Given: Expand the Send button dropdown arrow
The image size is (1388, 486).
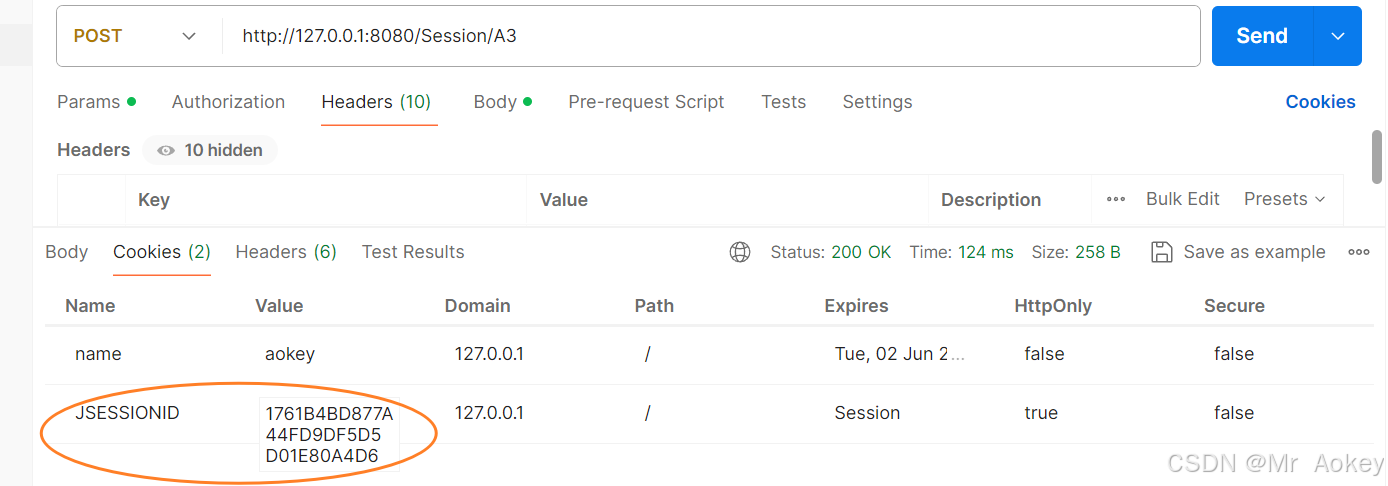Looking at the screenshot, I should (1338, 36).
